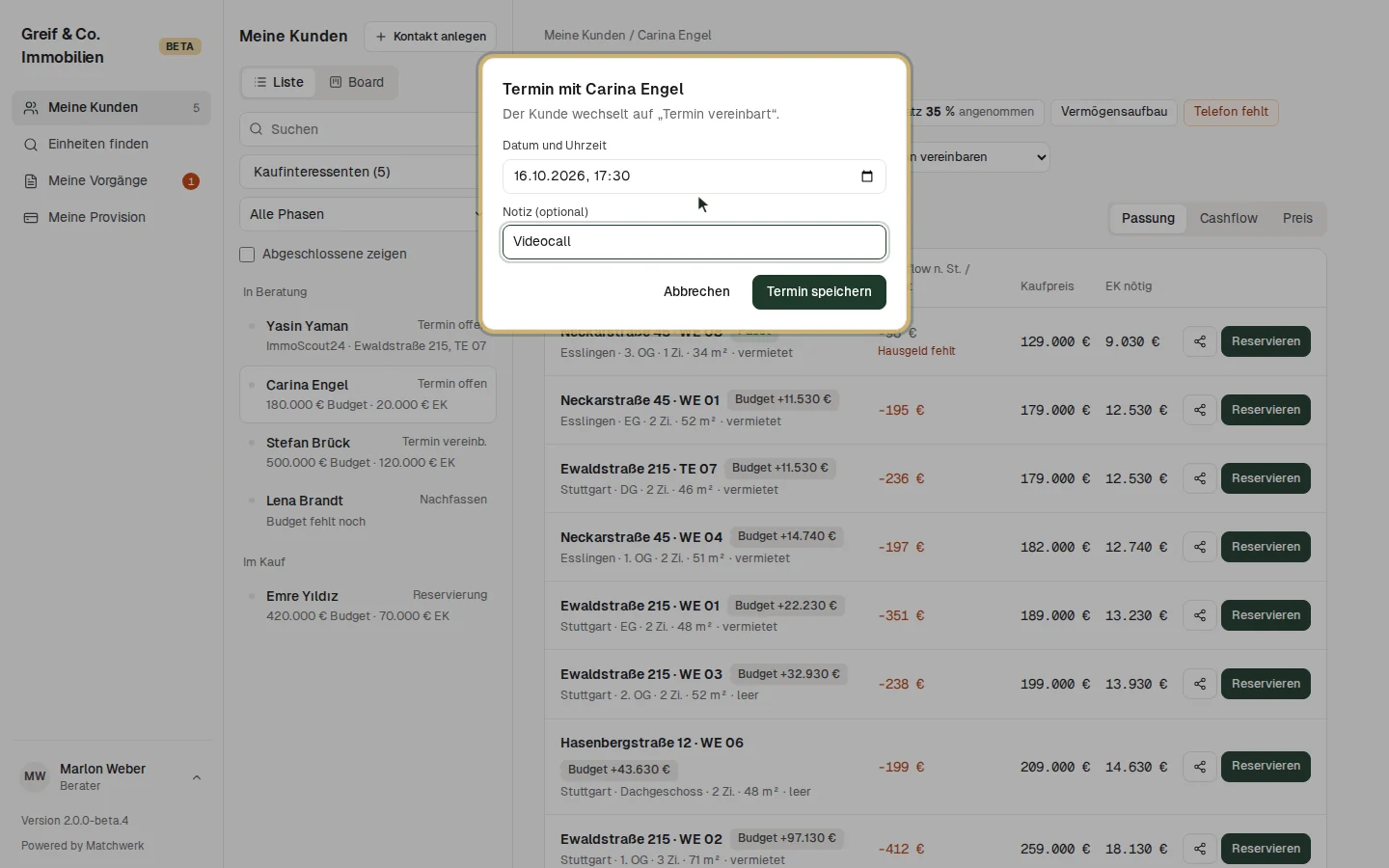Screen dimensions: 1389x868
Task: Open Alle Phasen dropdown
Action: 367,214
